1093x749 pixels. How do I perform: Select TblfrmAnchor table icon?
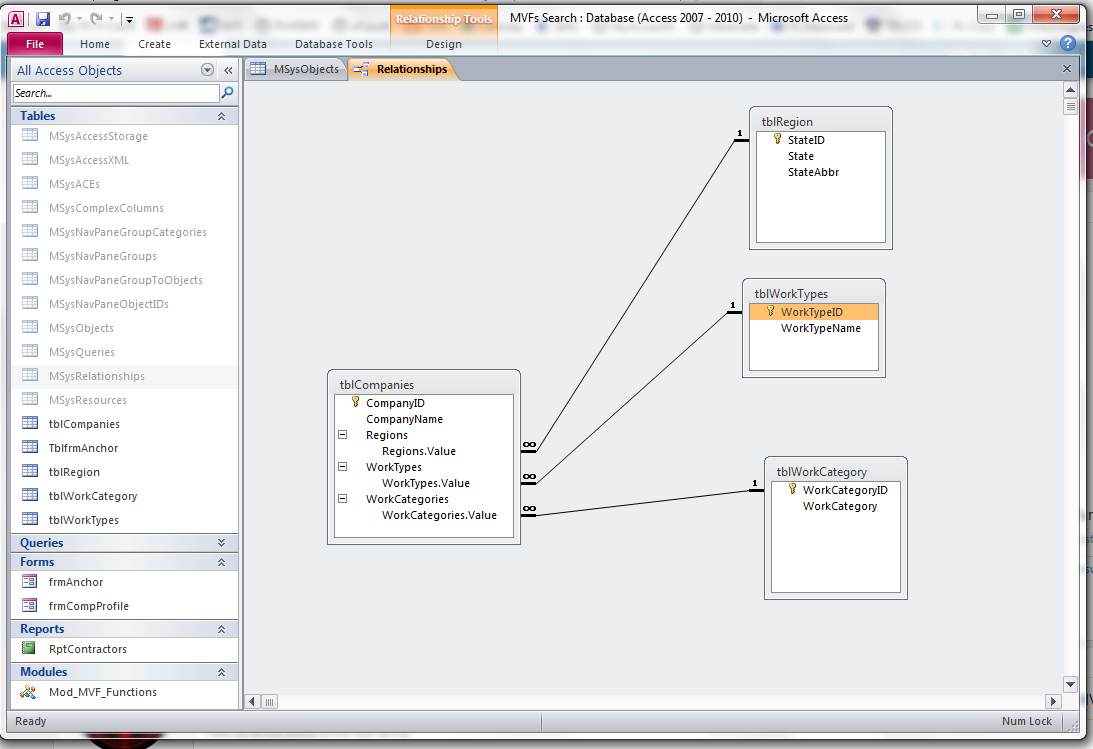point(30,447)
